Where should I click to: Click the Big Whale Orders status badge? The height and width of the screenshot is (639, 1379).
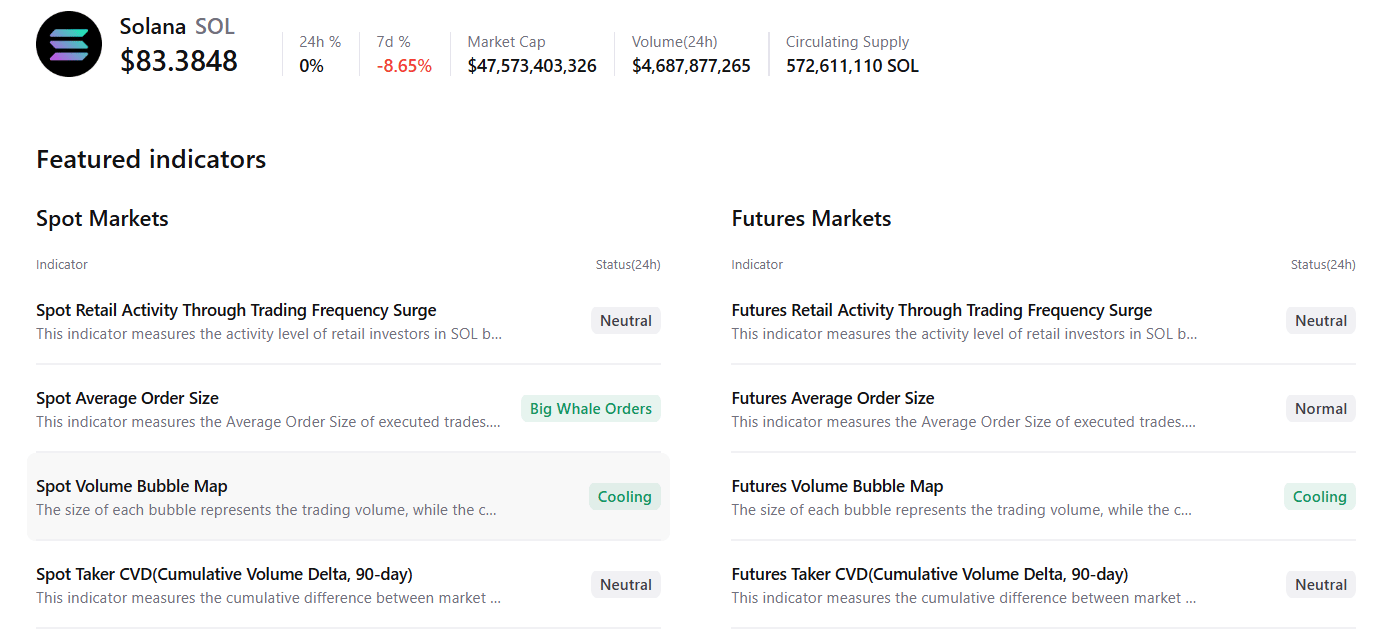[590, 409]
